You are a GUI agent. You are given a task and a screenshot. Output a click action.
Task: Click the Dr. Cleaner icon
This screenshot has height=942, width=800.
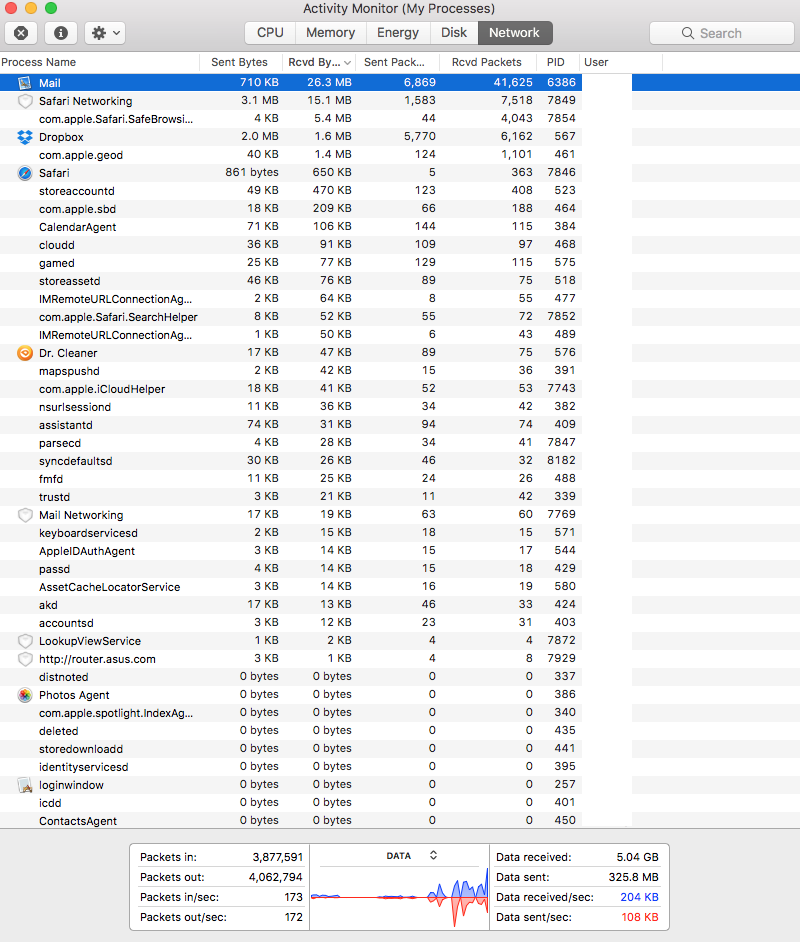pos(25,353)
